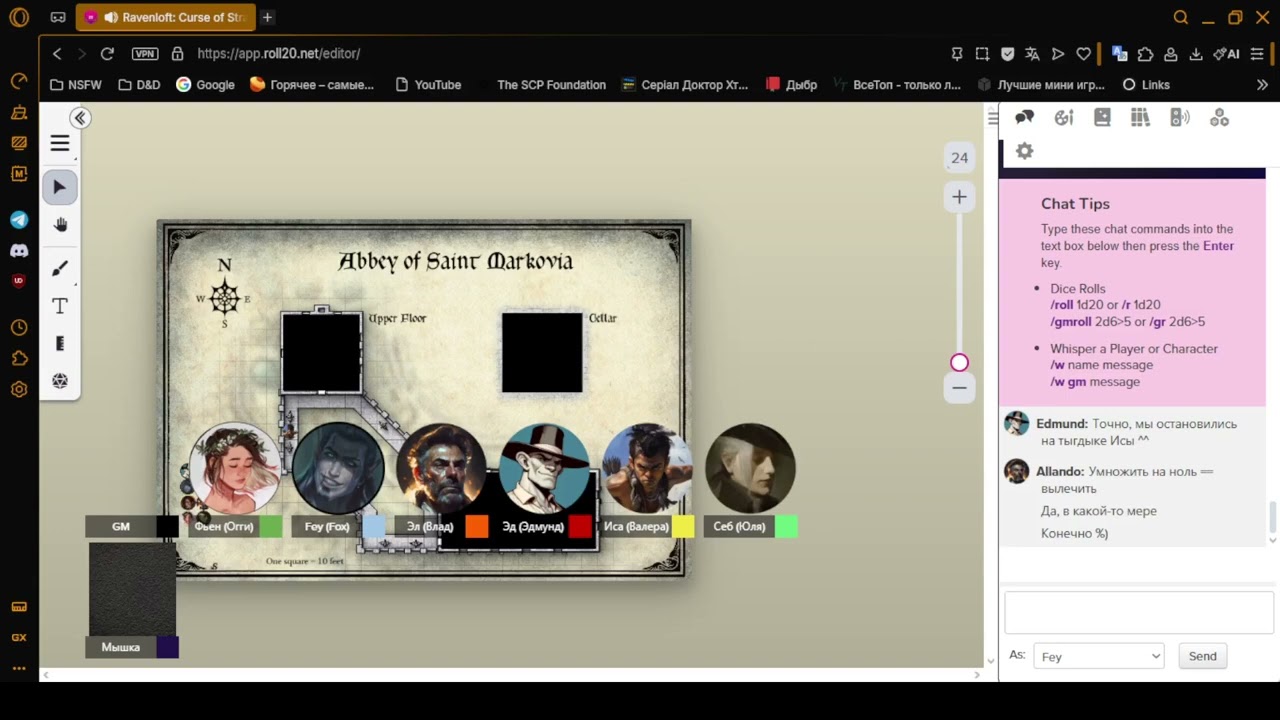Open the Journal tab

1102,118
